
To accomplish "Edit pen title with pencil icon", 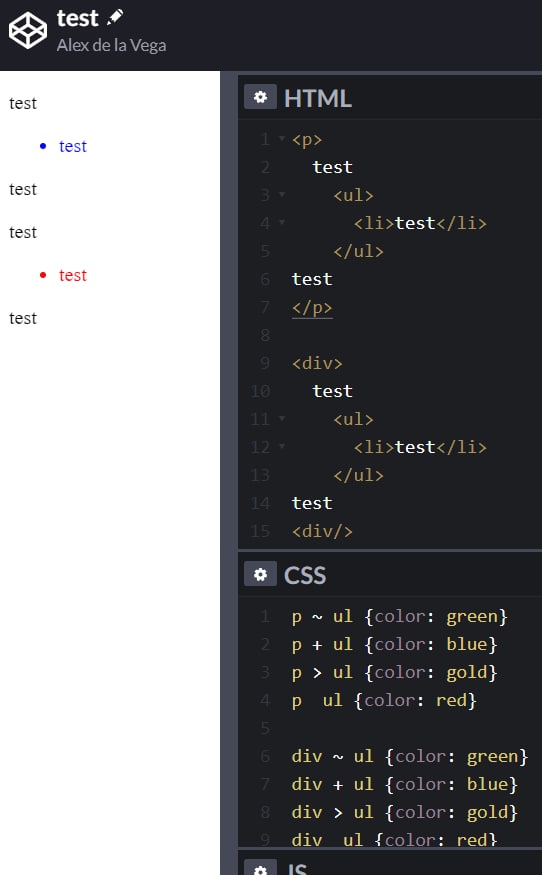I will (115, 17).
